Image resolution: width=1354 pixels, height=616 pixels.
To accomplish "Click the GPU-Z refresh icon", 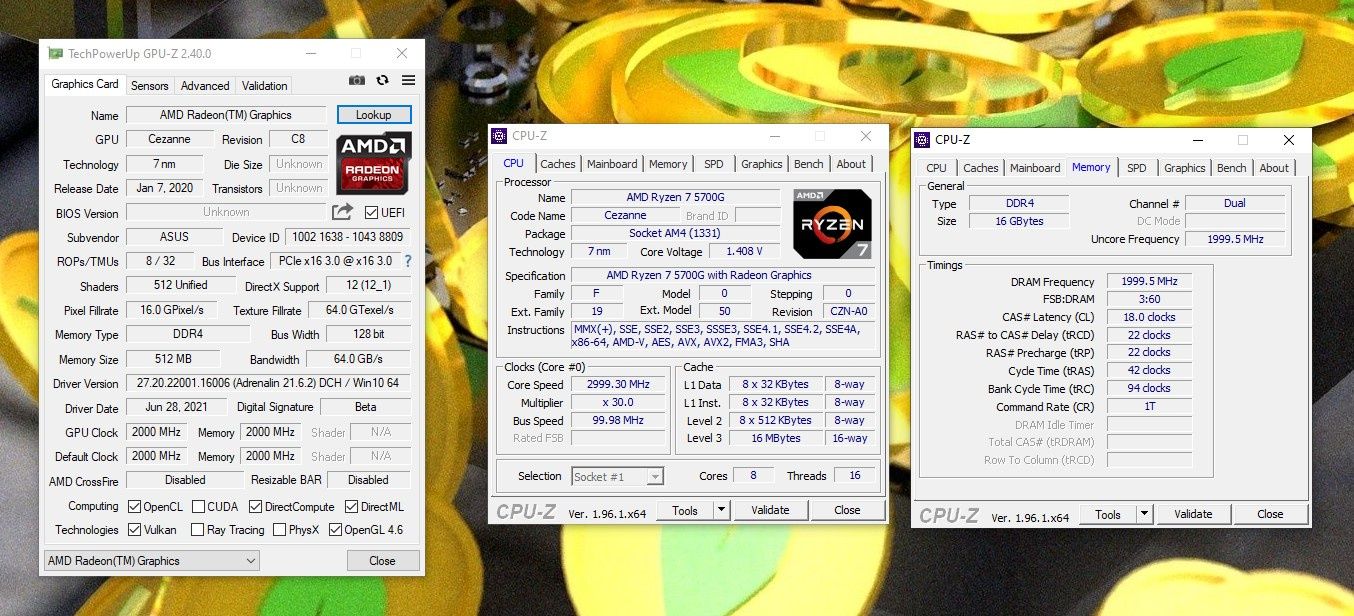I will pyautogui.click(x=382, y=81).
